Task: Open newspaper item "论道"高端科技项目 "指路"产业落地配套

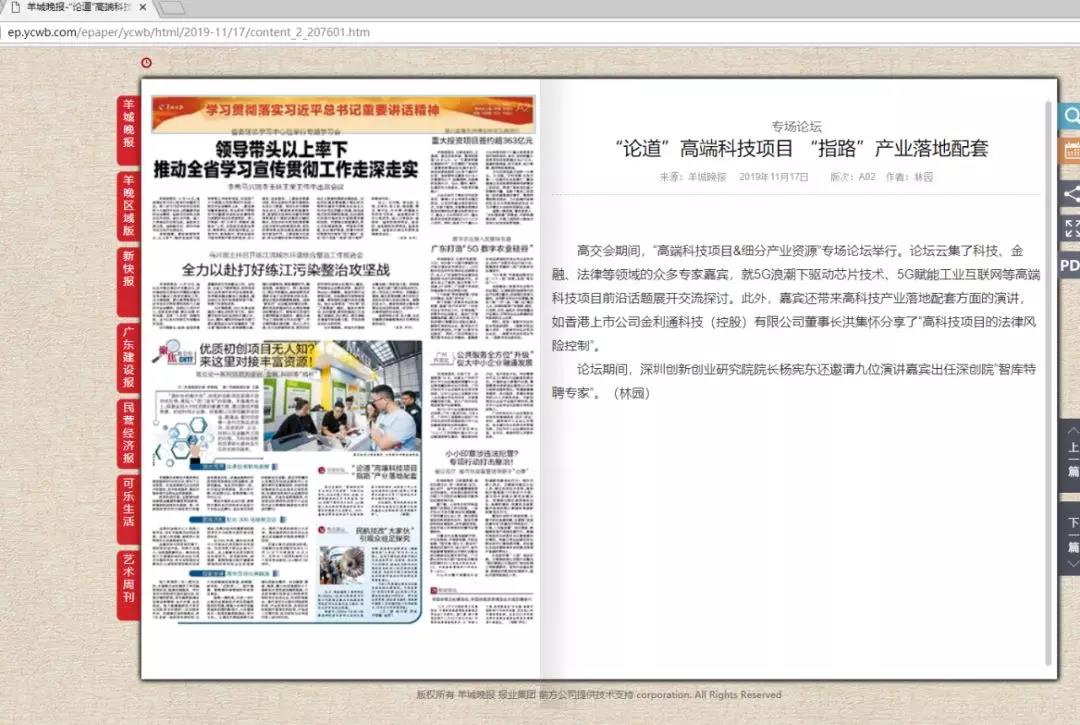Action: (x=386, y=472)
